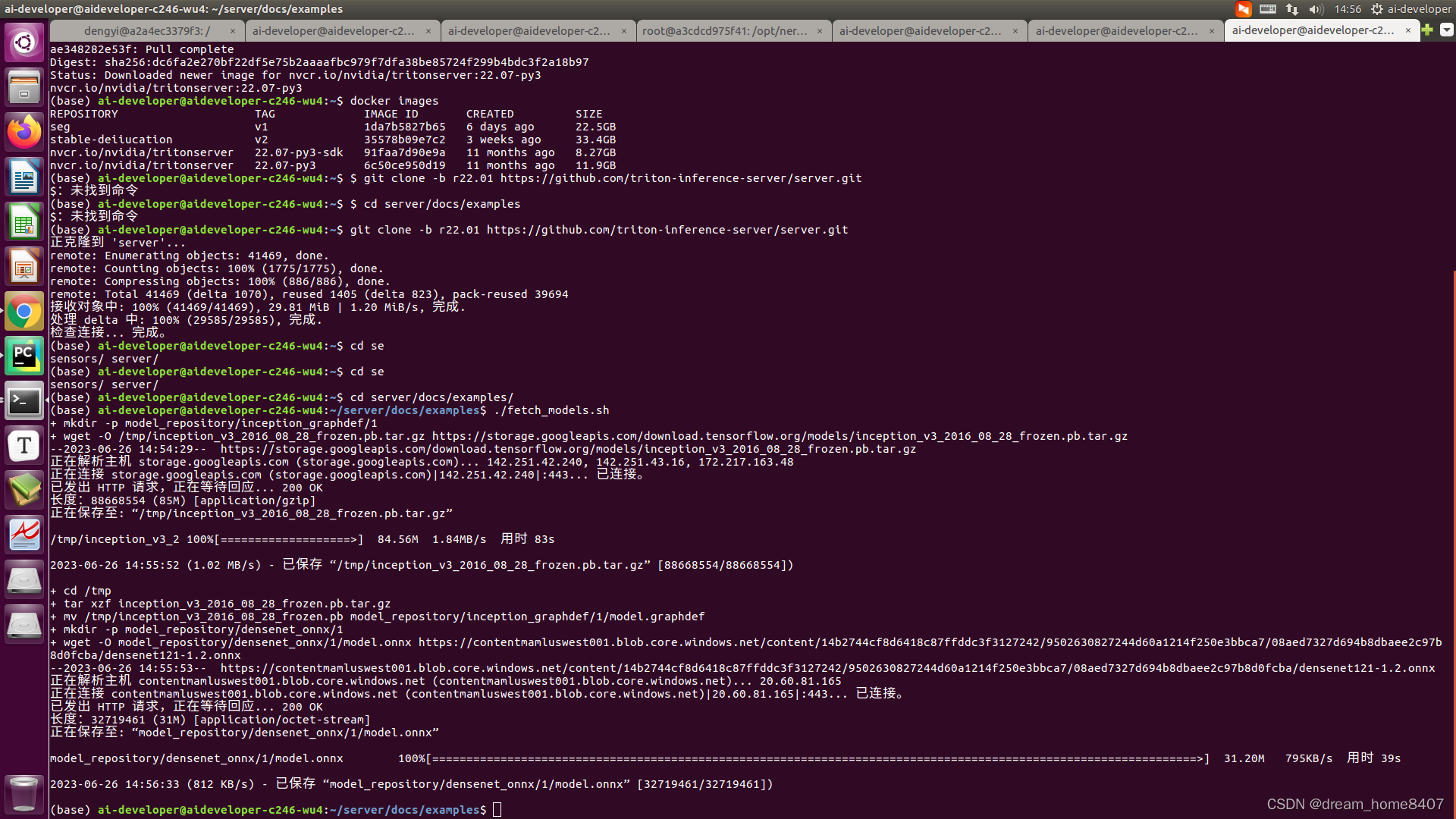Image resolution: width=1456 pixels, height=819 pixels.
Task: Open the sound volume indicator
Action: click(x=1316, y=9)
